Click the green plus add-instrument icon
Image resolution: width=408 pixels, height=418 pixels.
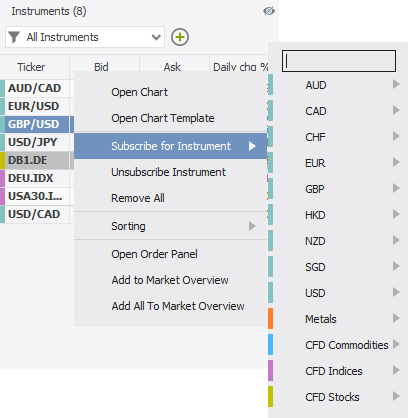point(180,37)
